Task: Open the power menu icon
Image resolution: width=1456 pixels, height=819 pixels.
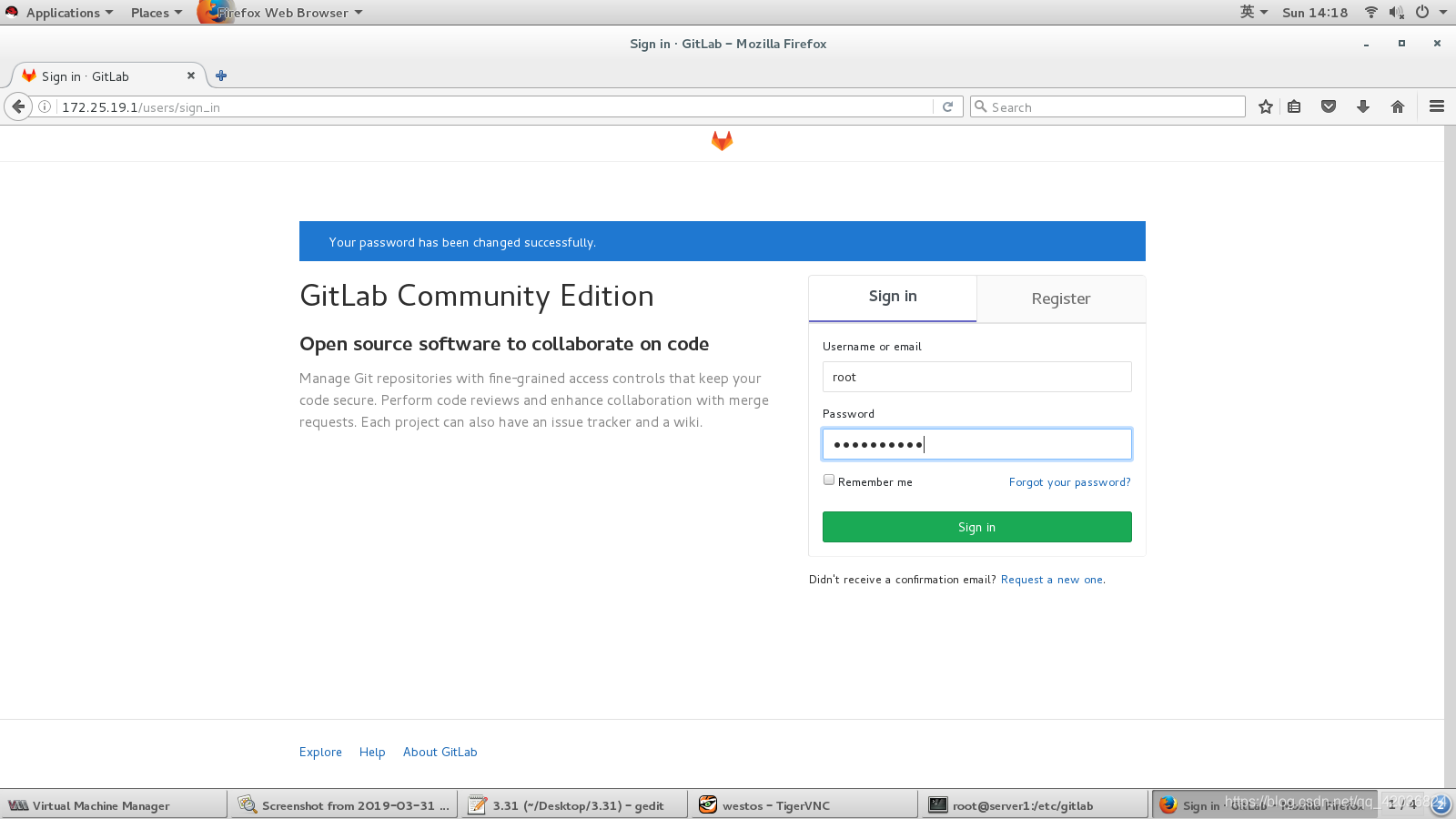Action: (x=1422, y=12)
